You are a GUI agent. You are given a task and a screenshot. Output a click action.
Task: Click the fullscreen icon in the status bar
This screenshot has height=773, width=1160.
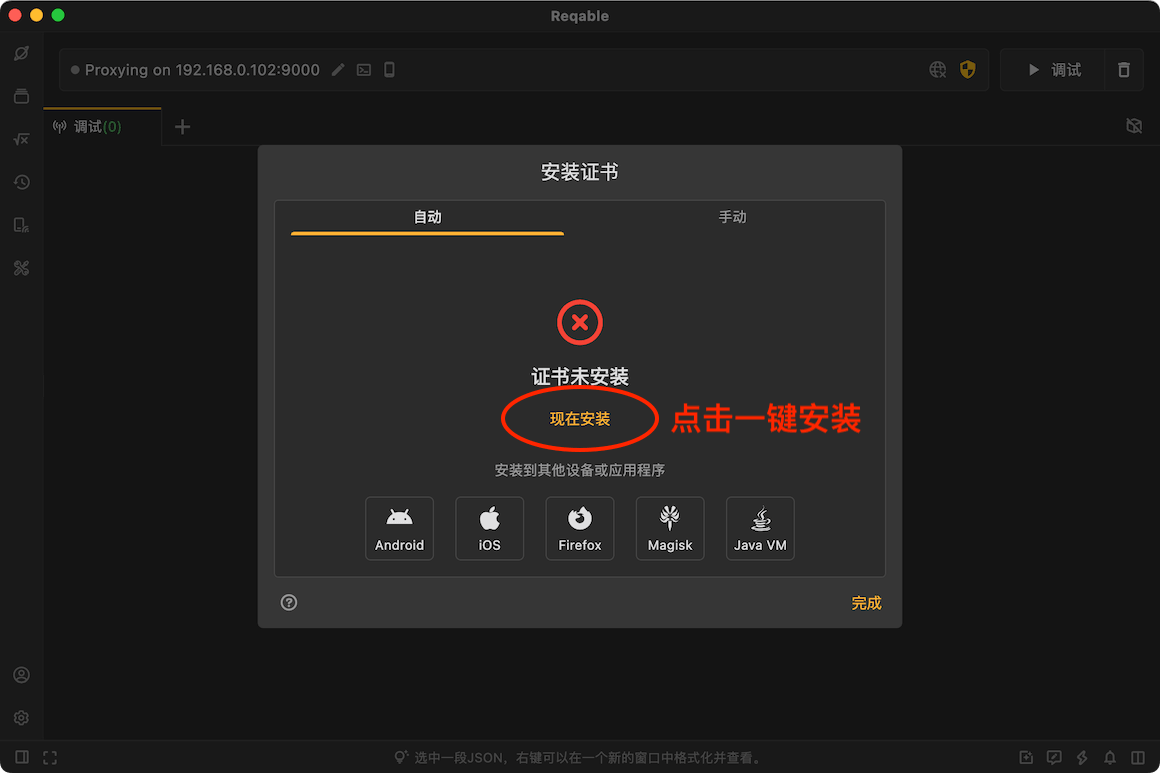50,757
